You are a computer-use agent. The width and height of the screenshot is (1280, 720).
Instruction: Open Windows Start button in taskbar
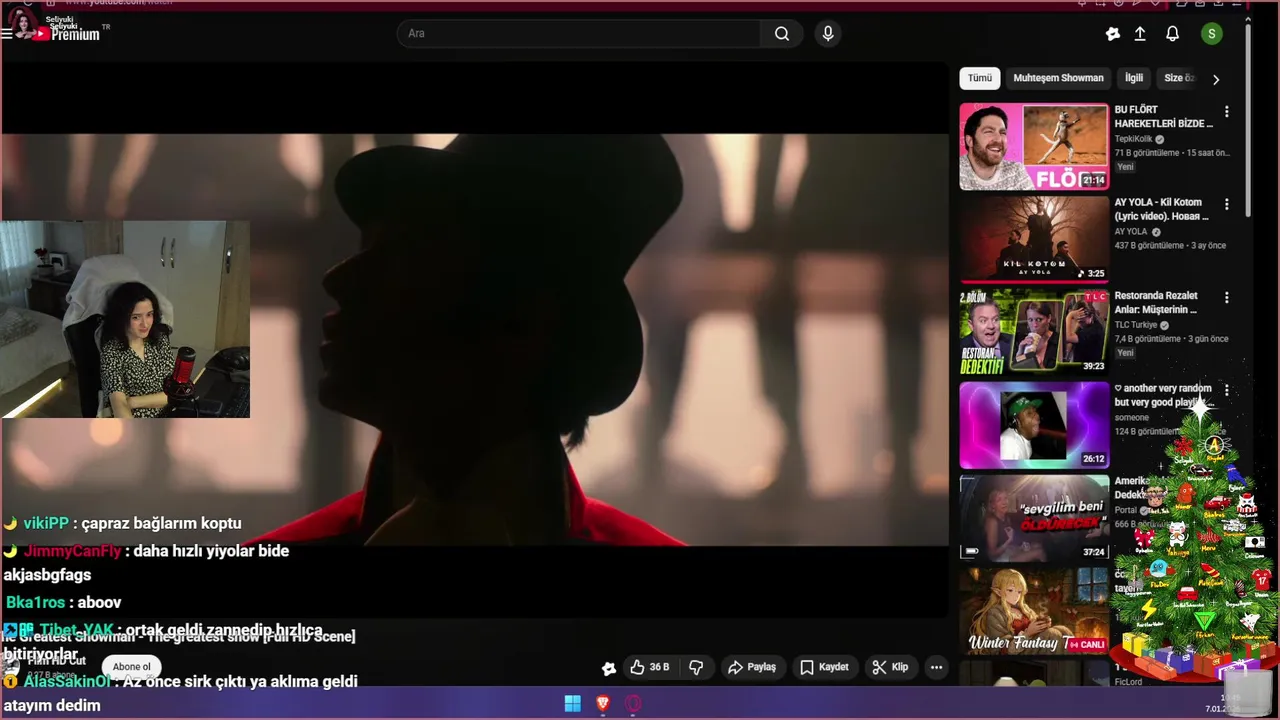point(572,703)
